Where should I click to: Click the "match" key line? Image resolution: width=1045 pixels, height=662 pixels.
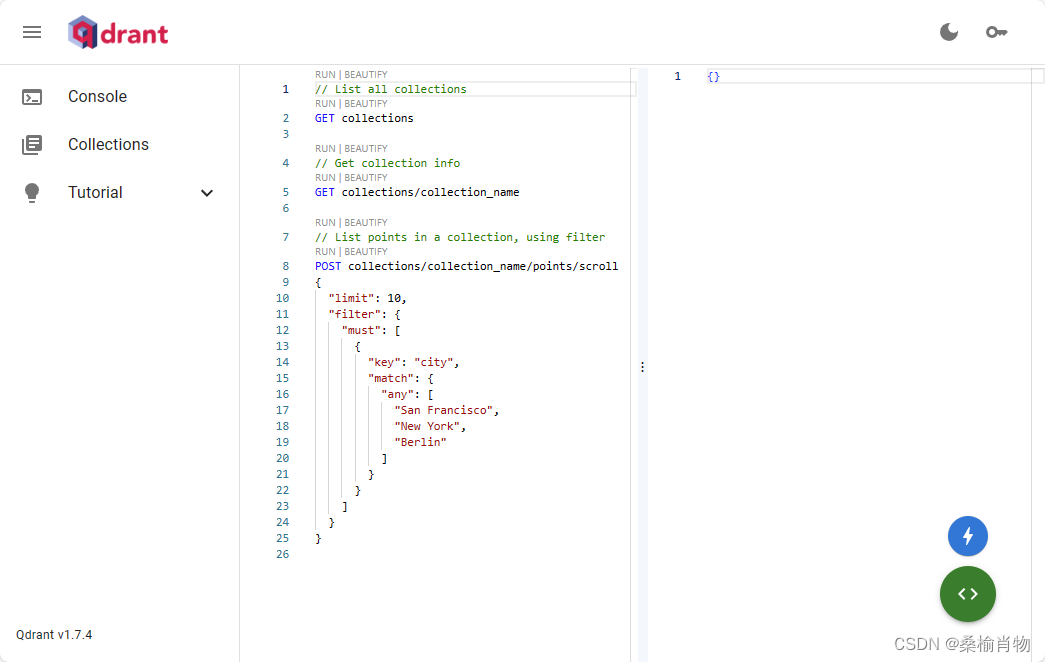pyautogui.click(x=401, y=379)
